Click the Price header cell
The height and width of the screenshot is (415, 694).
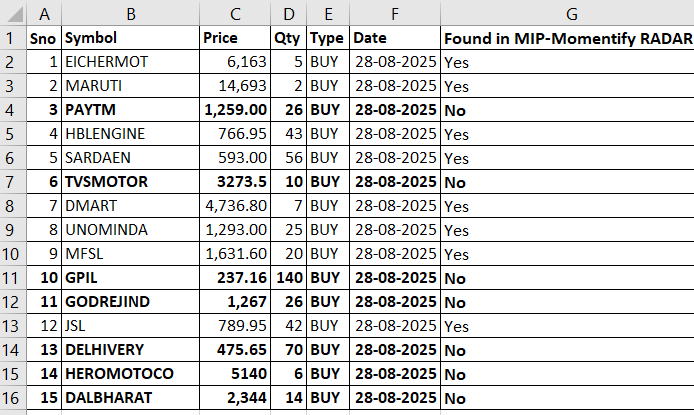(x=235, y=38)
